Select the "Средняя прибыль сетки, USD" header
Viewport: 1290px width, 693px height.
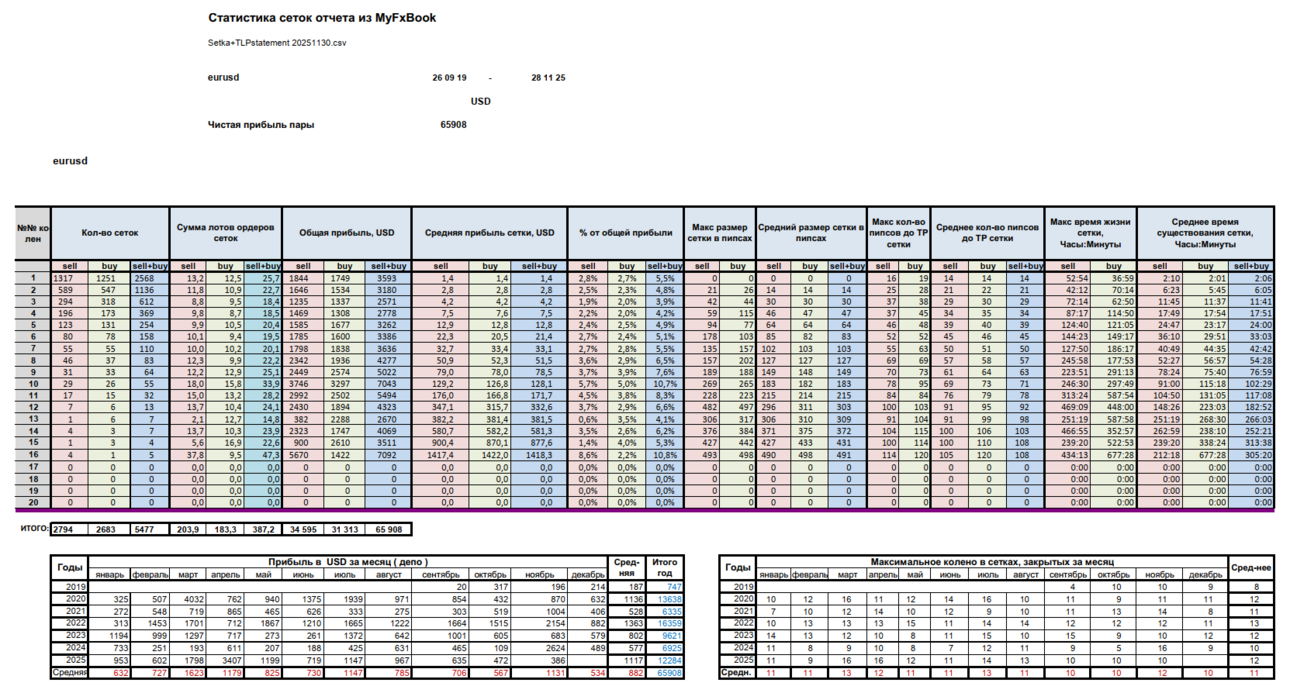click(x=488, y=233)
